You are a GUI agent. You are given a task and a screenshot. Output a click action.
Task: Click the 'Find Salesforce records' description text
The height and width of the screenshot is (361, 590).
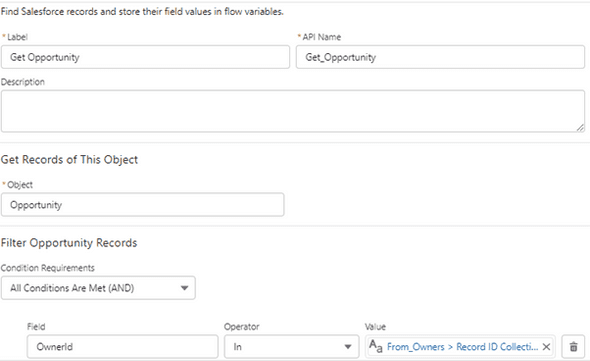(x=142, y=12)
